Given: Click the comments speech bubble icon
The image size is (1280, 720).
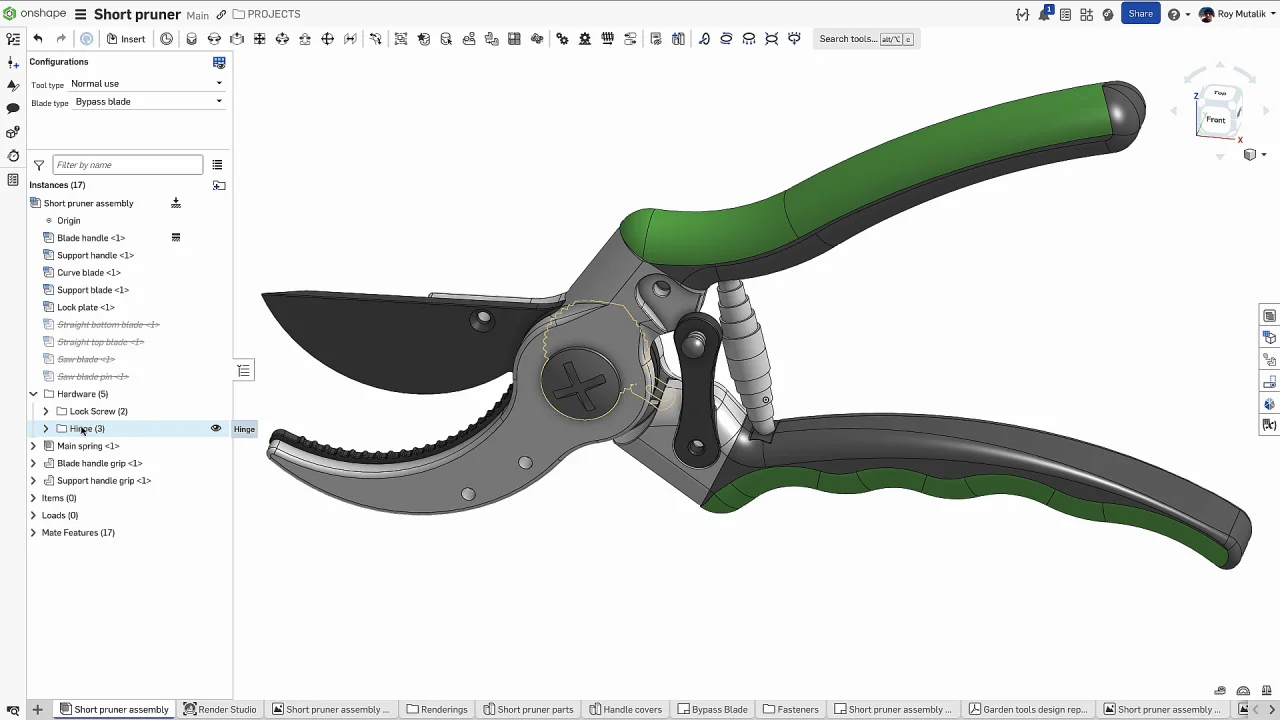Looking at the screenshot, I should 13,108.
